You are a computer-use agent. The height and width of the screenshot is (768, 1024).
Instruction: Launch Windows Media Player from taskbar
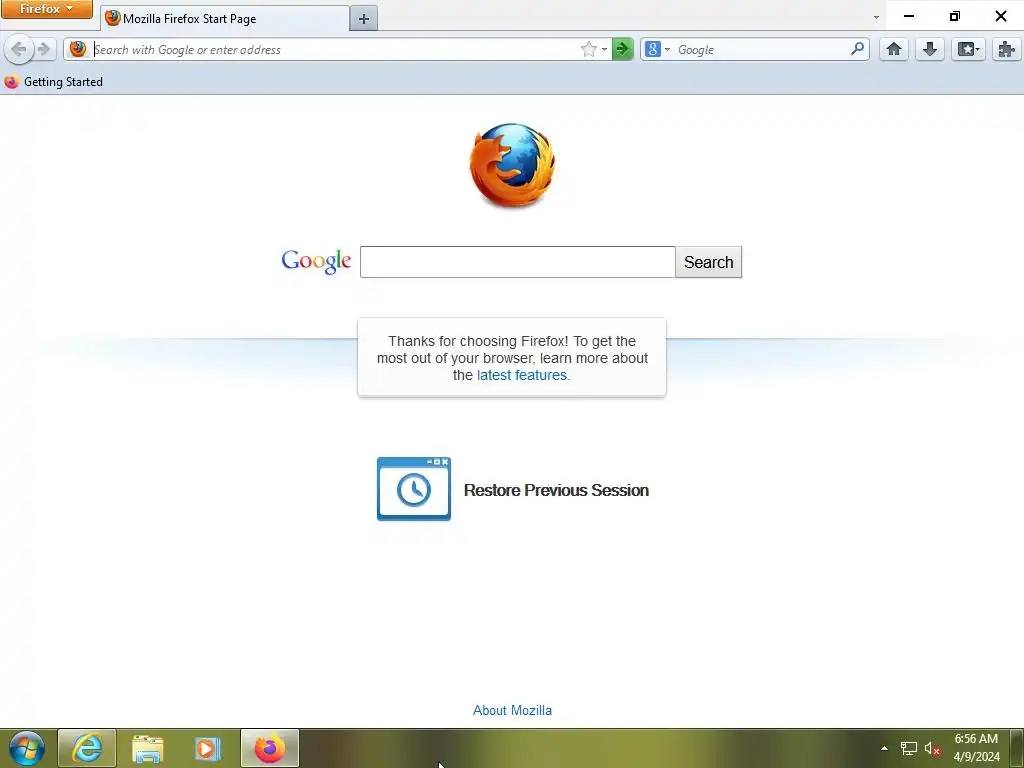(x=208, y=748)
